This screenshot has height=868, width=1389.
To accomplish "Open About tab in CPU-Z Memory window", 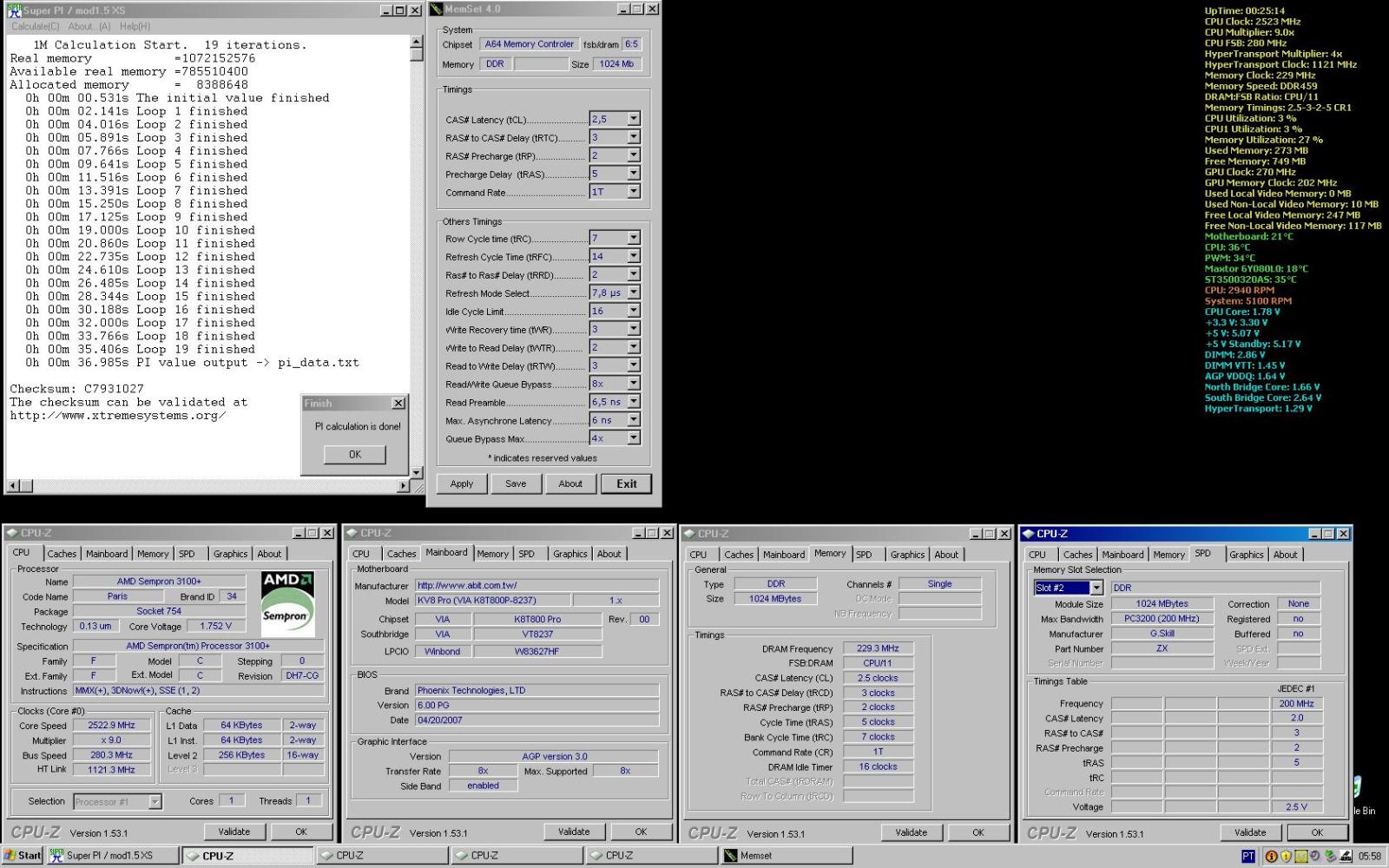I will click(x=946, y=555).
